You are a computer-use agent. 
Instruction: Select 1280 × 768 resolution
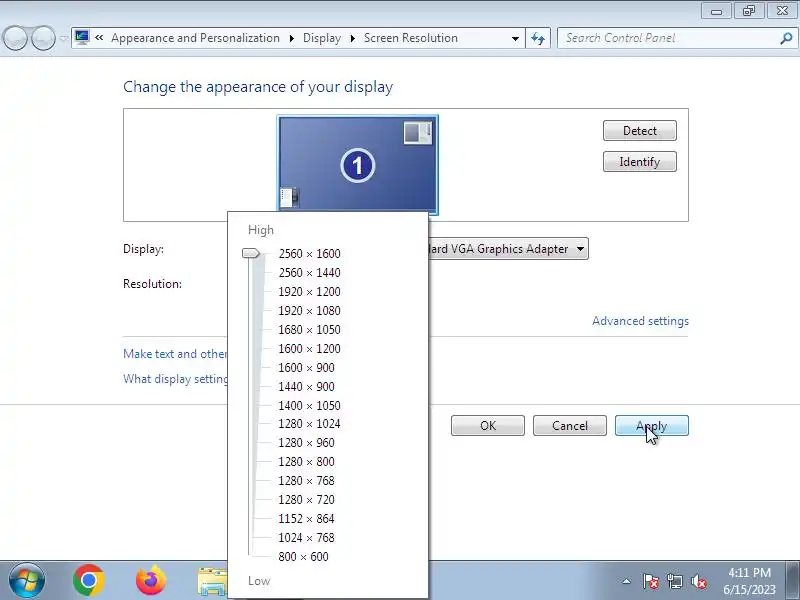306,481
